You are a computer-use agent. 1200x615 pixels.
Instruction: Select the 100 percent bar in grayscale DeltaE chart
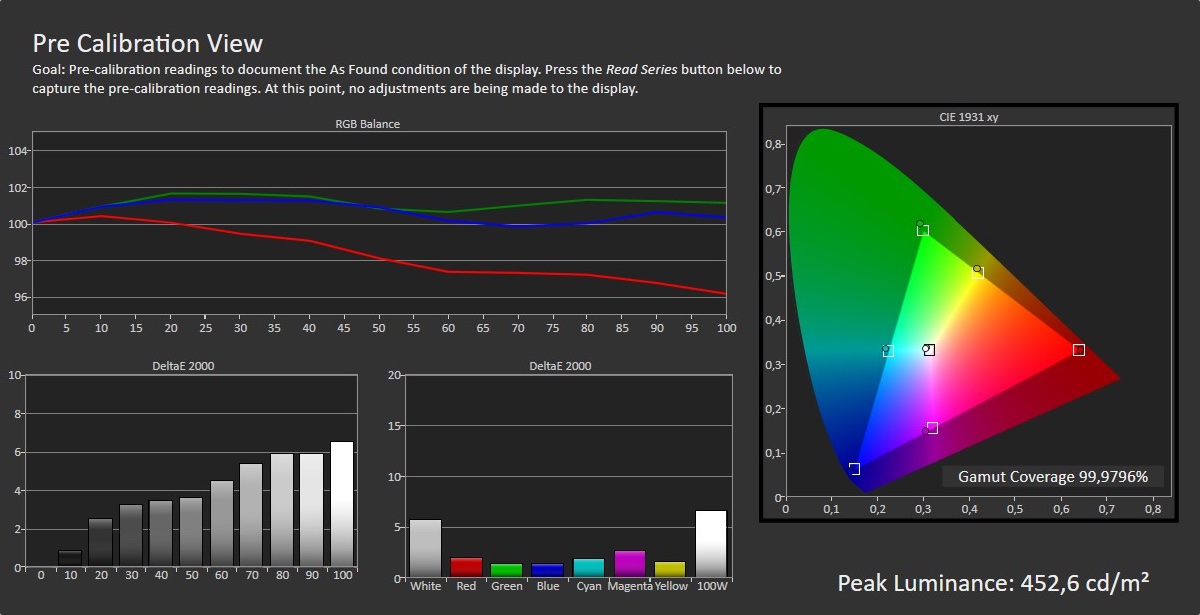342,504
